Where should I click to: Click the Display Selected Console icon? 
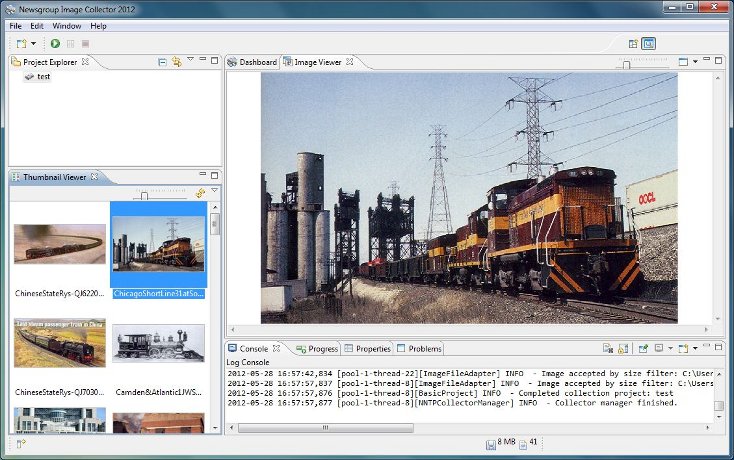click(659, 348)
